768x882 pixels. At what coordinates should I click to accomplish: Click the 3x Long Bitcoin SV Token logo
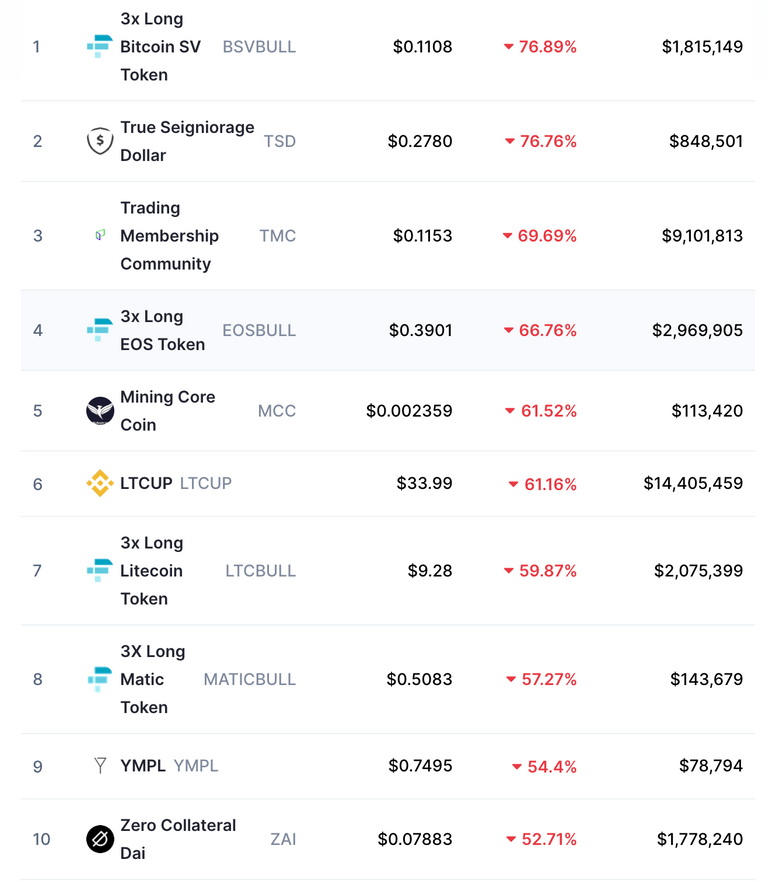100,47
